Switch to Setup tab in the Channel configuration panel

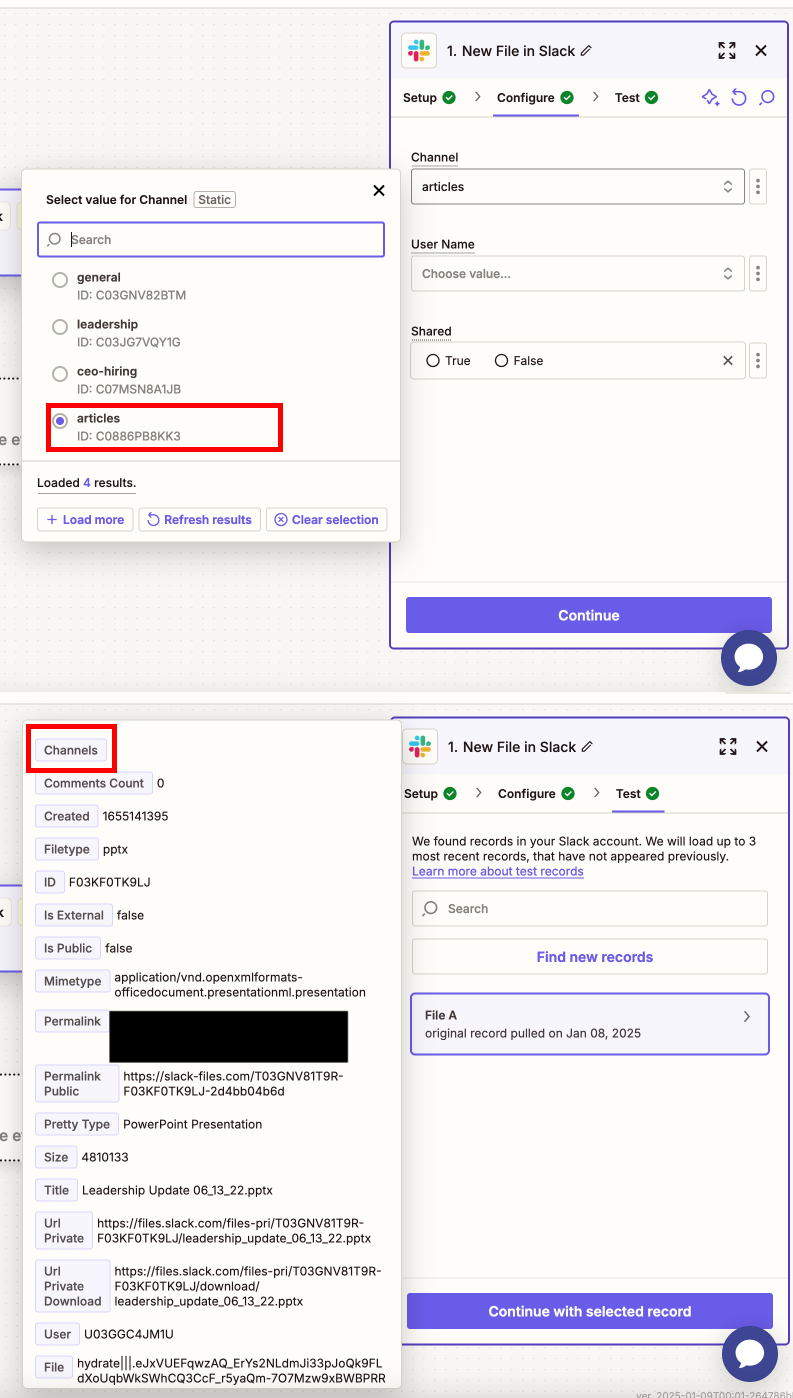(429, 98)
